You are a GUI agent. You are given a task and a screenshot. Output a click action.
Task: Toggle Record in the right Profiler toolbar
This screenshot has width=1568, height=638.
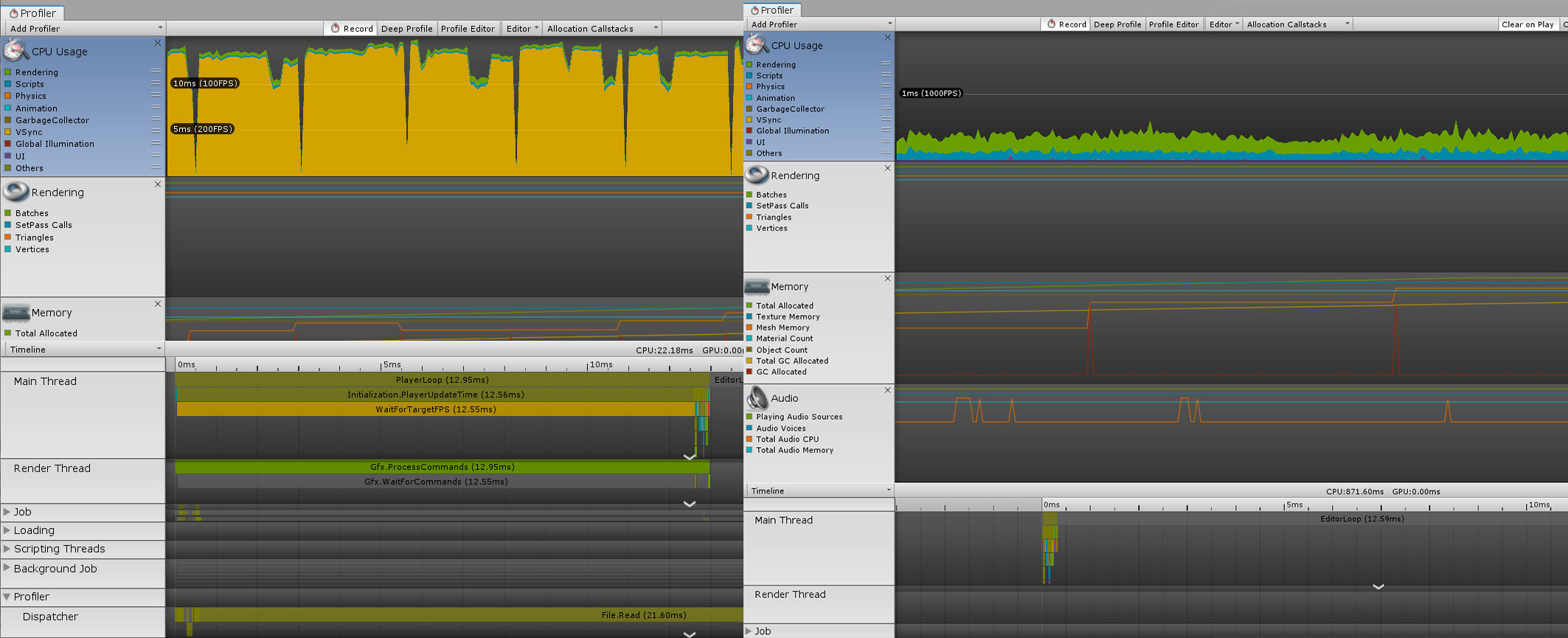(x=1066, y=24)
